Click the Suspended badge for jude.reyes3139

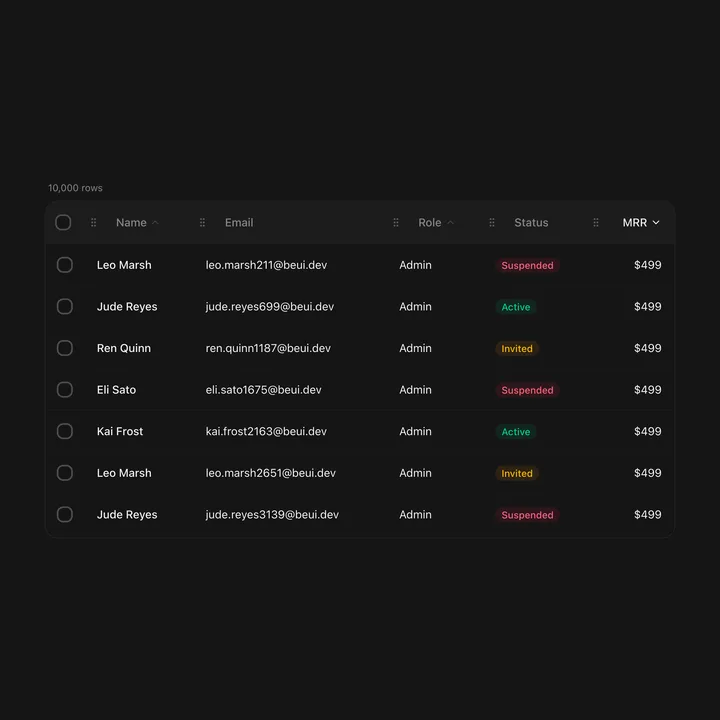point(527,515)
